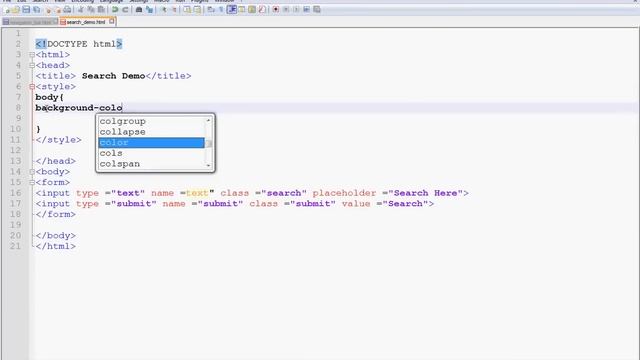Show the Document Map panel icon
Image resolution: width=640 pixels, height=360 pixels.
[x=251, y=9]
